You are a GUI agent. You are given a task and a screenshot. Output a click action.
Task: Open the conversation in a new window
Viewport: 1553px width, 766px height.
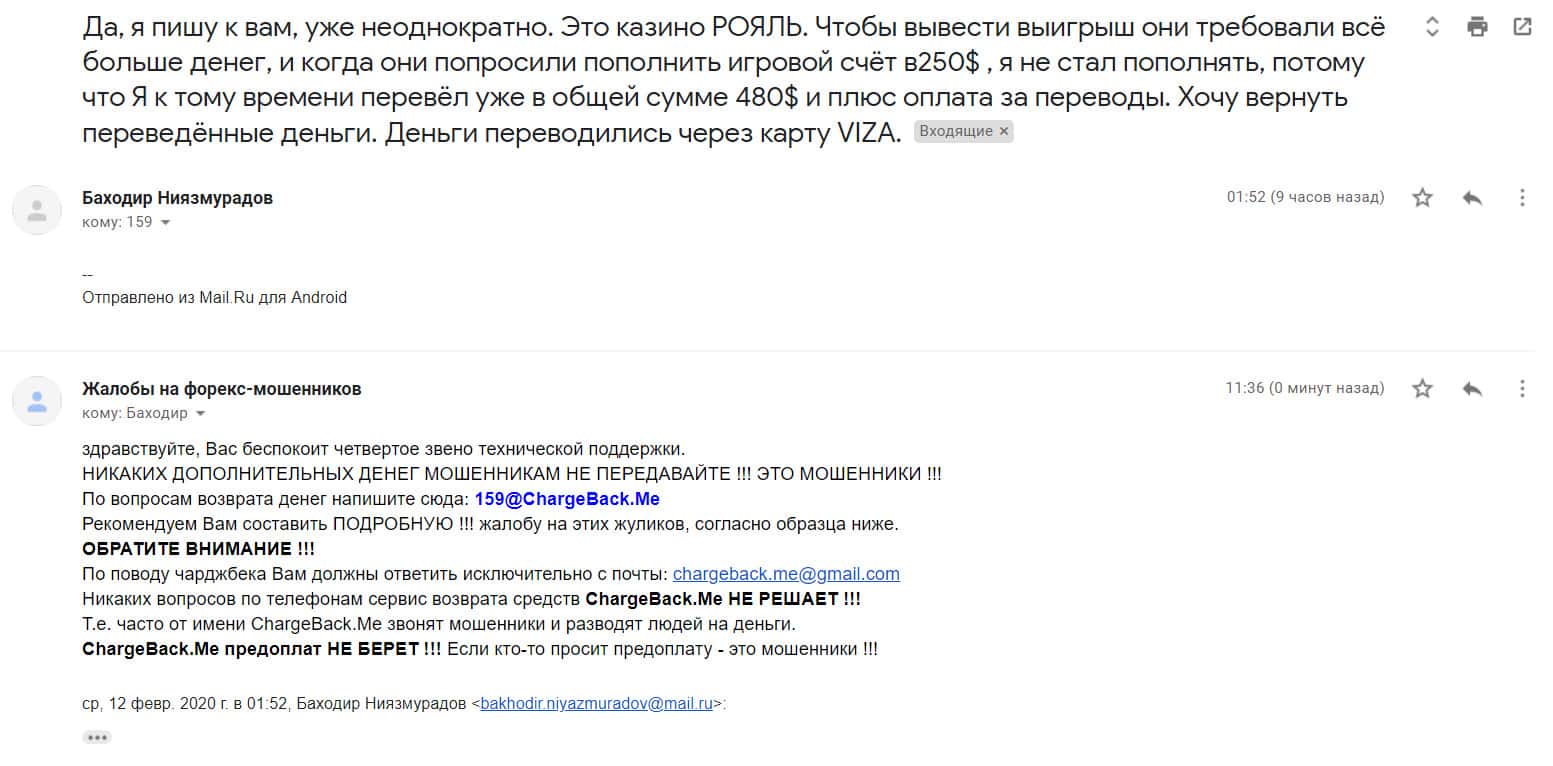click(1522, 27)
